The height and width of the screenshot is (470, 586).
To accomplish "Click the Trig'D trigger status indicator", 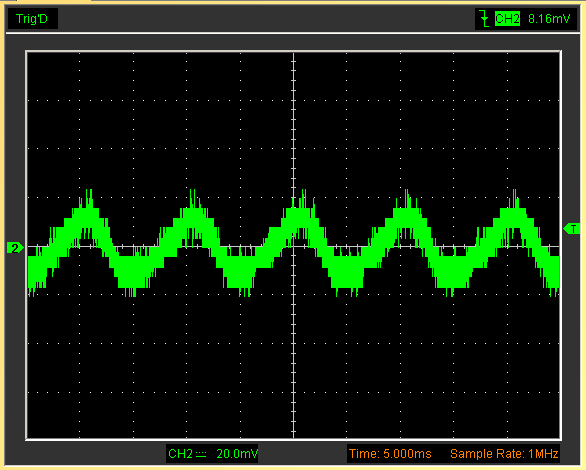I will click(32, 19).
